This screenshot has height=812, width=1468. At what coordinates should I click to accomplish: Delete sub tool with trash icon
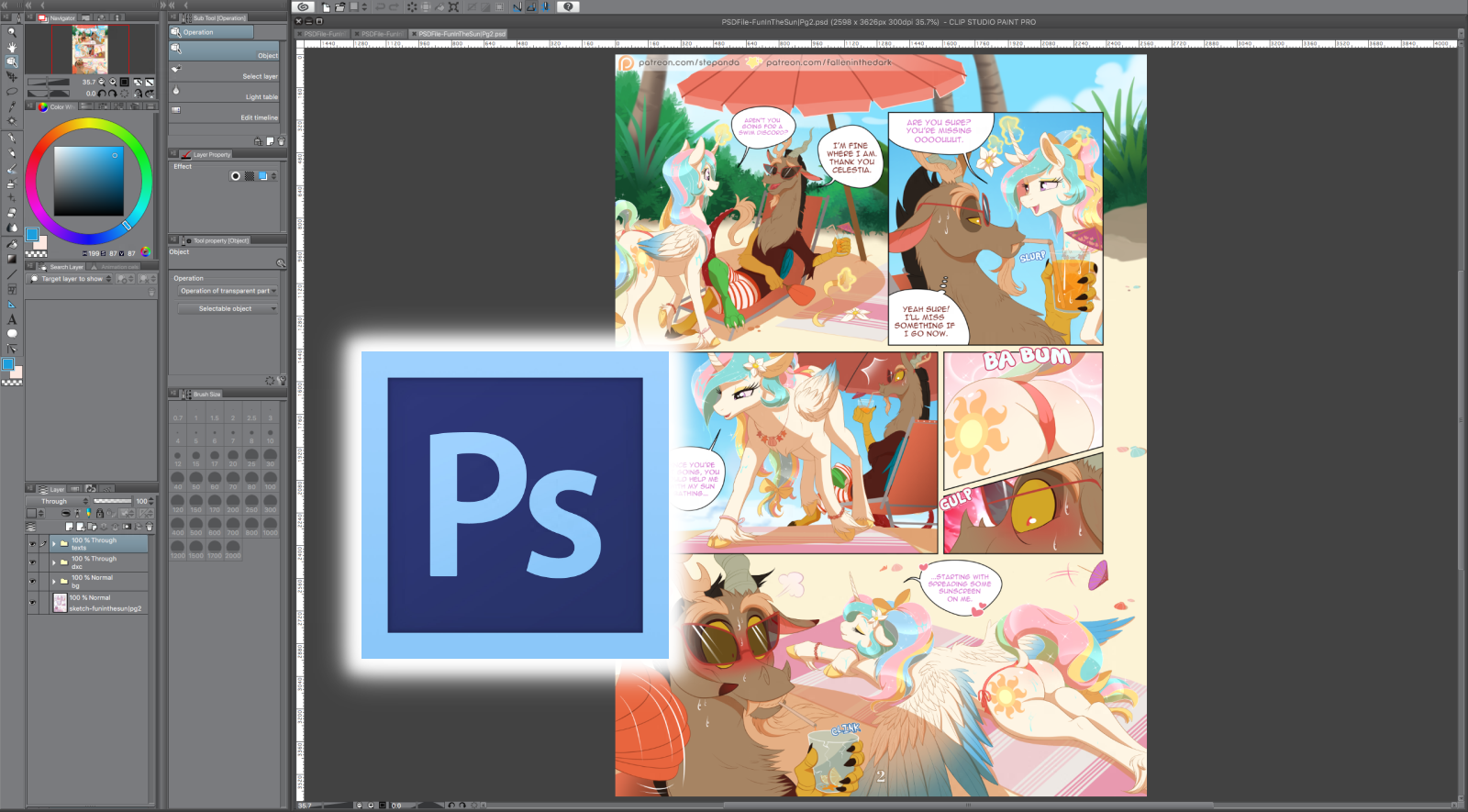pyautogui.click(x=281, y=141)
